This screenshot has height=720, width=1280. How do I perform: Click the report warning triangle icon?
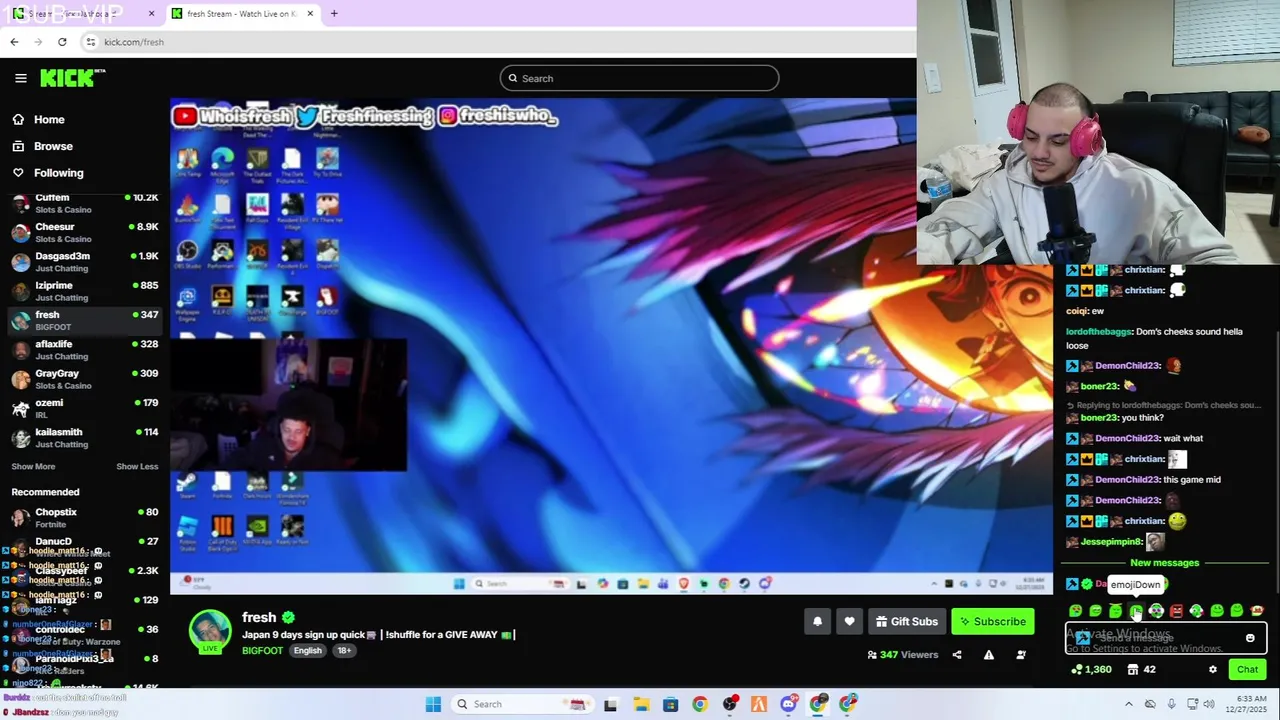tap(989, 655)
